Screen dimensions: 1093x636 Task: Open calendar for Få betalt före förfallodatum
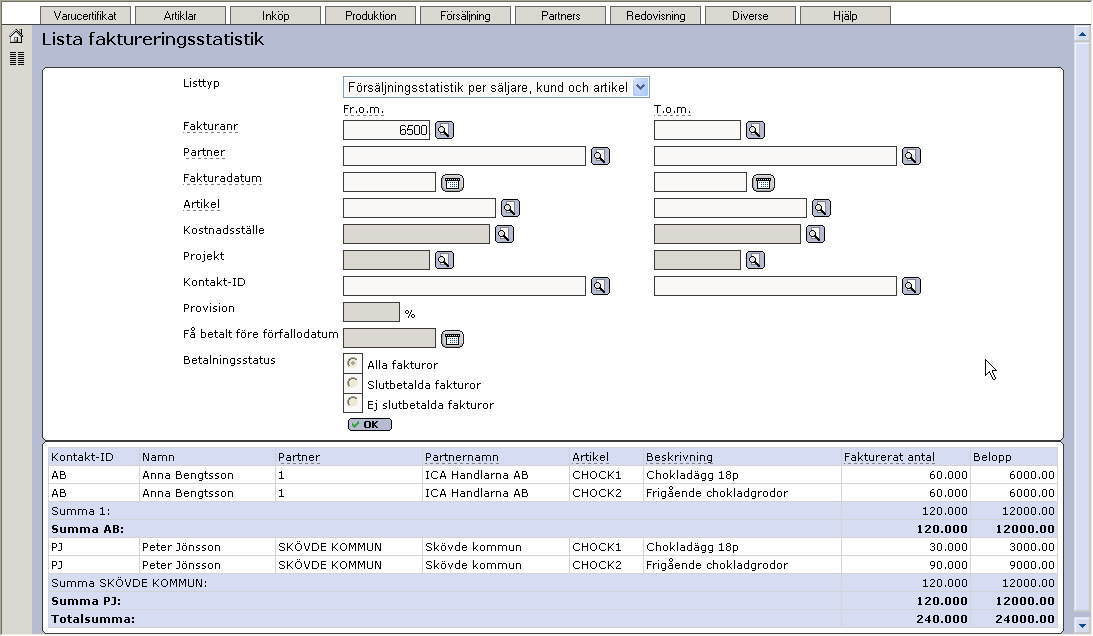tap(452, 339)
